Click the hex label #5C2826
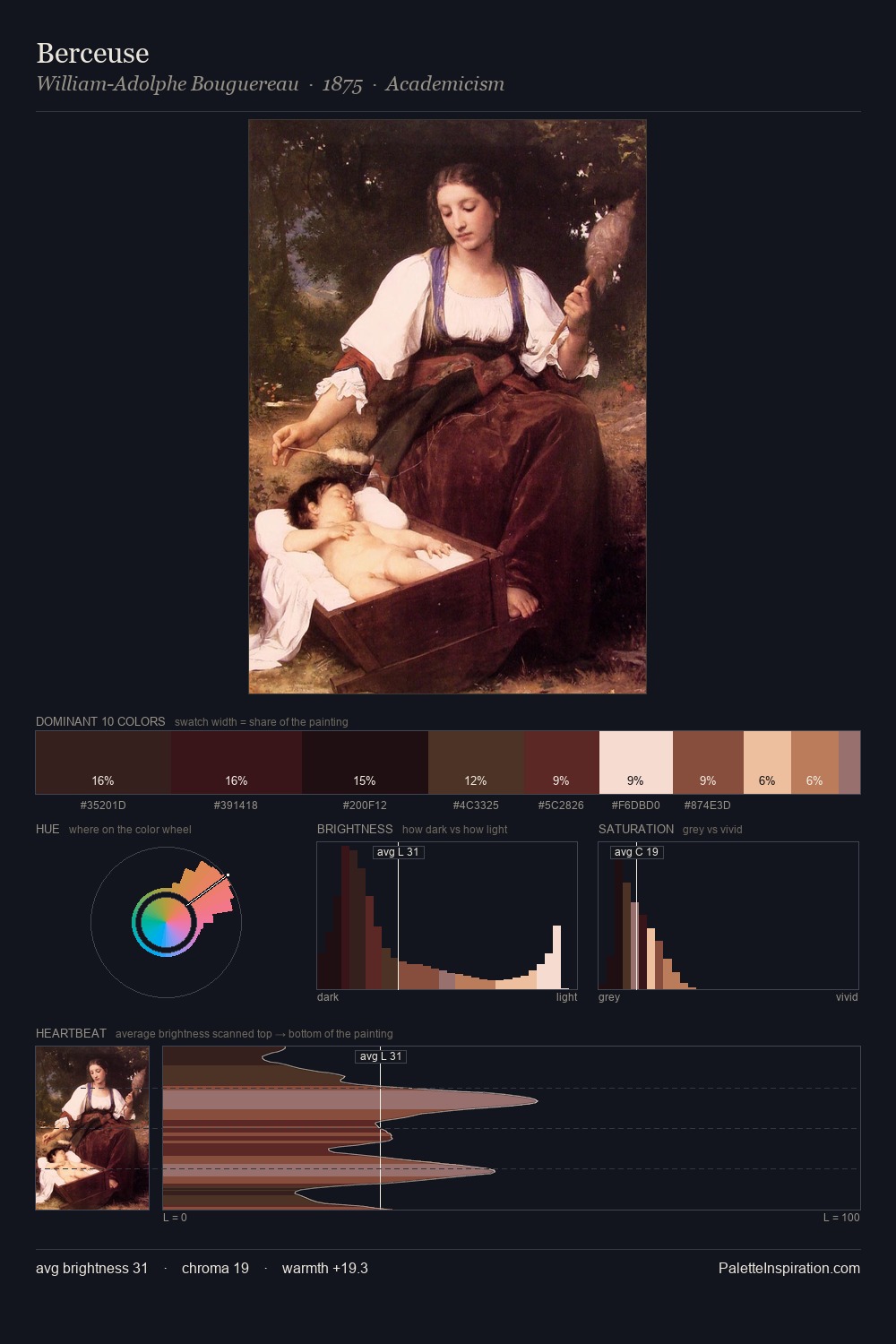This screenshot has width=896, height=1344. [x=561, y=806]
